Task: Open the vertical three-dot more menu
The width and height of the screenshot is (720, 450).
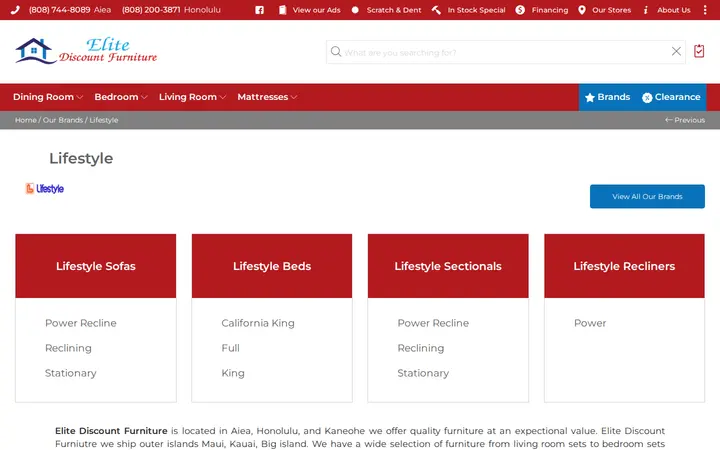Action: 705,10
